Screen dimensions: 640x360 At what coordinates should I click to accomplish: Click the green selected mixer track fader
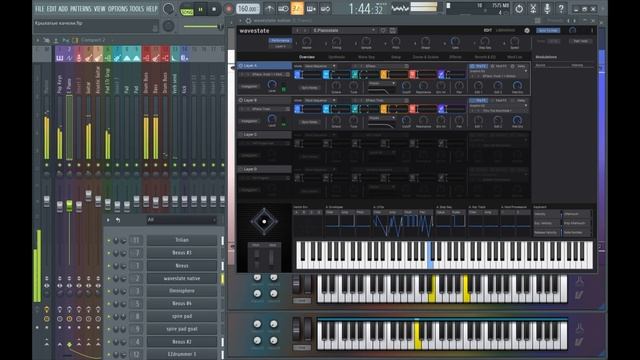tap(69, 204)
